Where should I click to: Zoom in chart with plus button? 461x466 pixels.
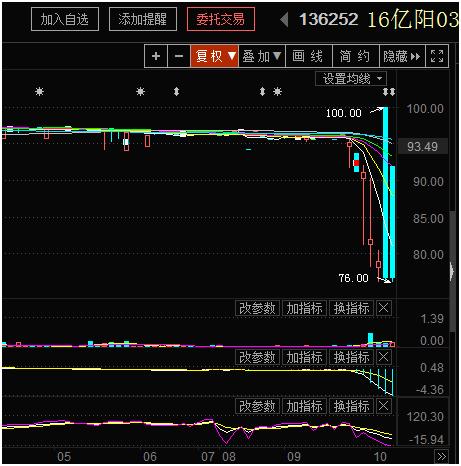(156, 56)
